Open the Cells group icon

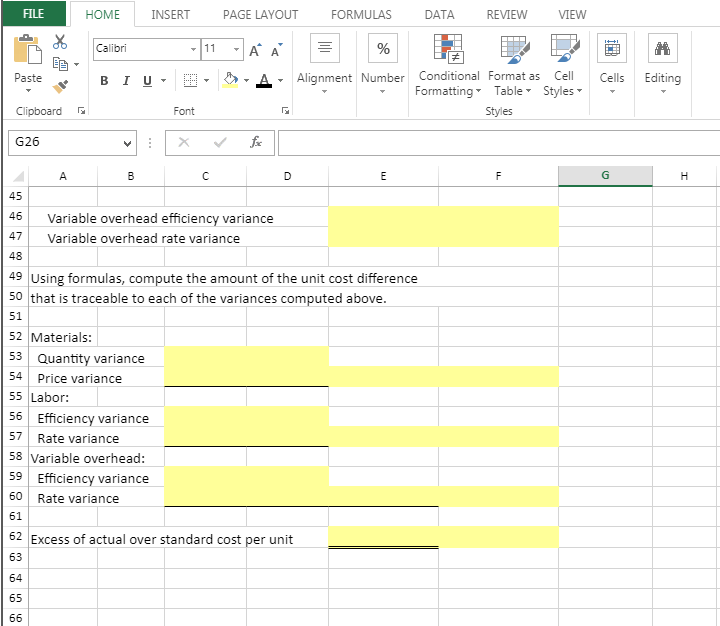[x=612, y=48]
